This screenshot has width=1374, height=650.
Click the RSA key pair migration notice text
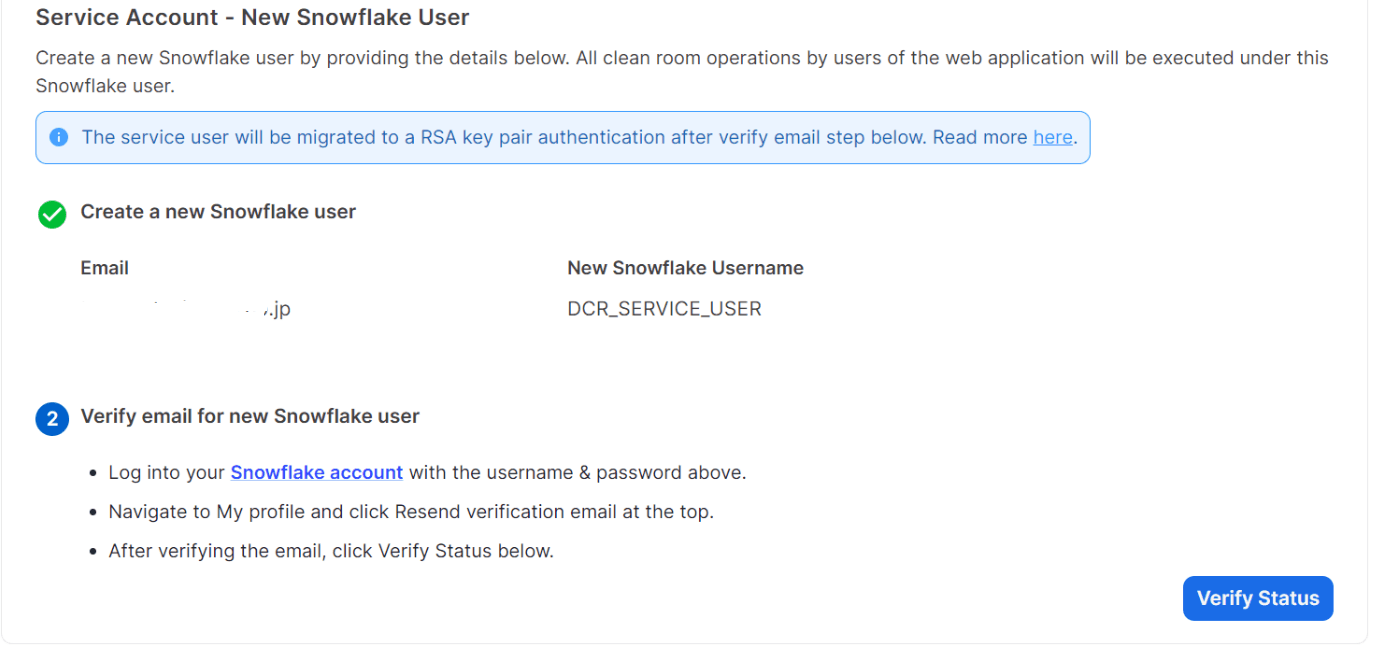(578, 137)
